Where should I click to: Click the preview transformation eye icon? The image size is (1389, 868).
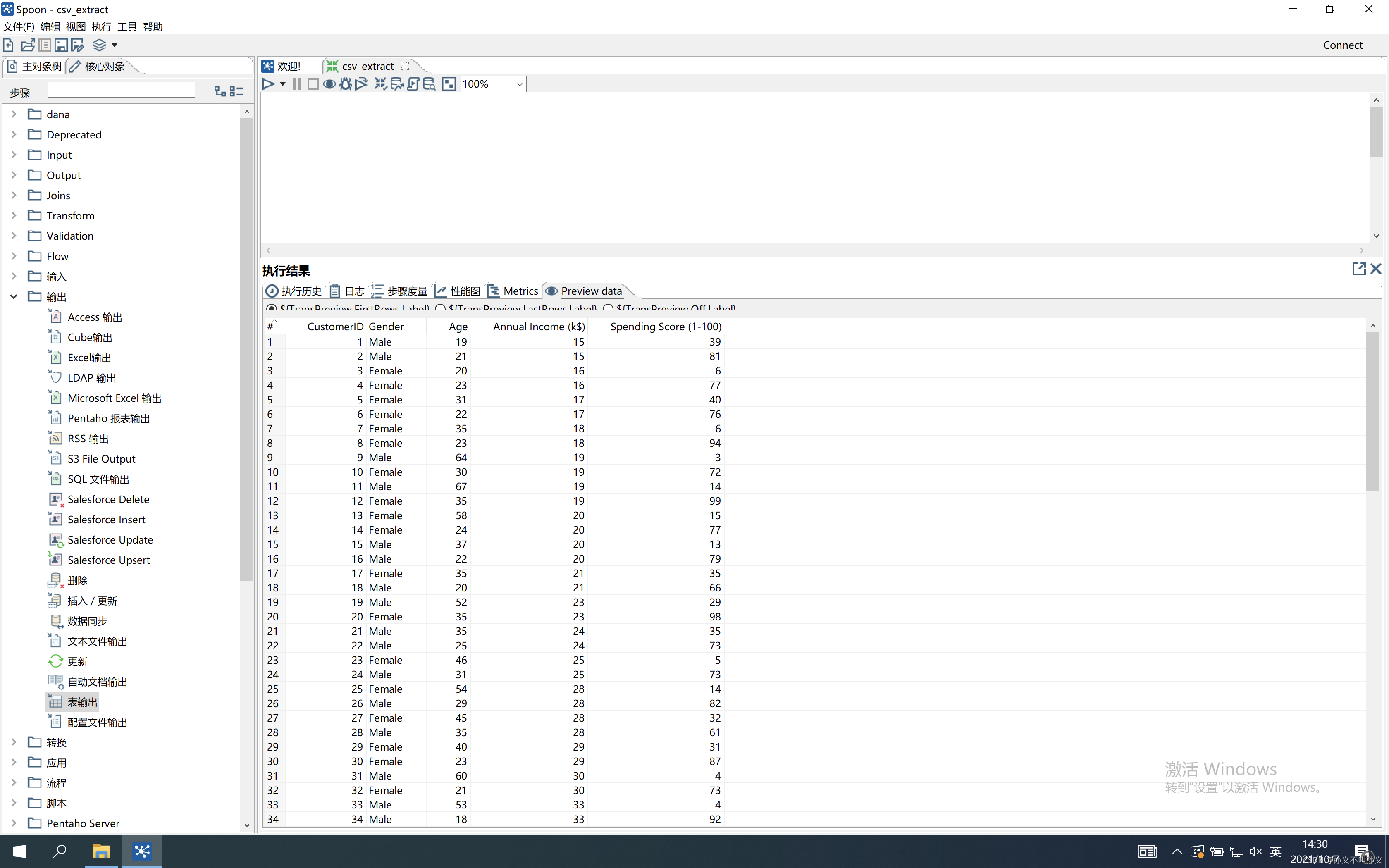click(x=329, y=84)
